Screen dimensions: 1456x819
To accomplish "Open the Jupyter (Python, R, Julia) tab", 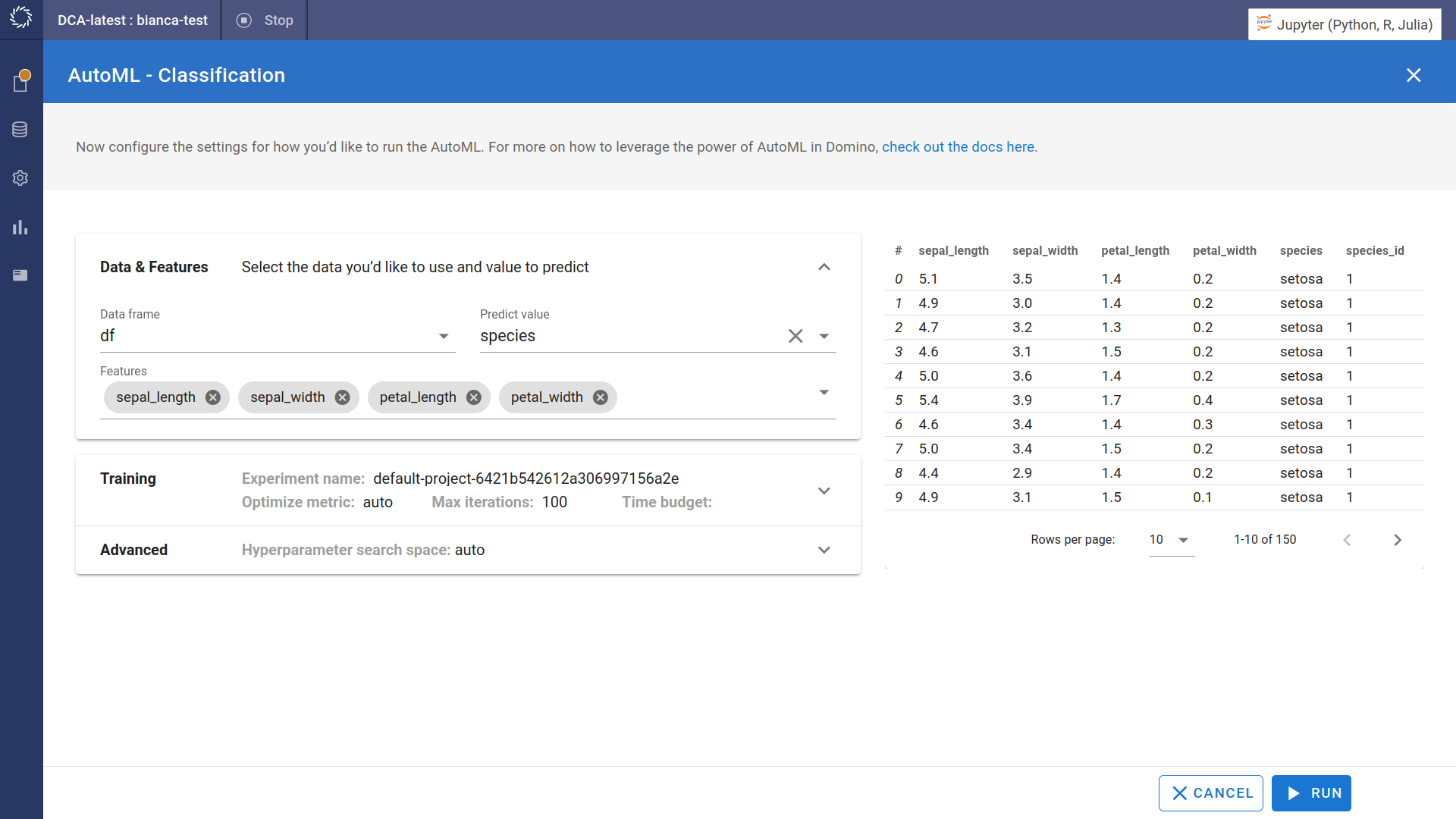I will point(1345,24).
